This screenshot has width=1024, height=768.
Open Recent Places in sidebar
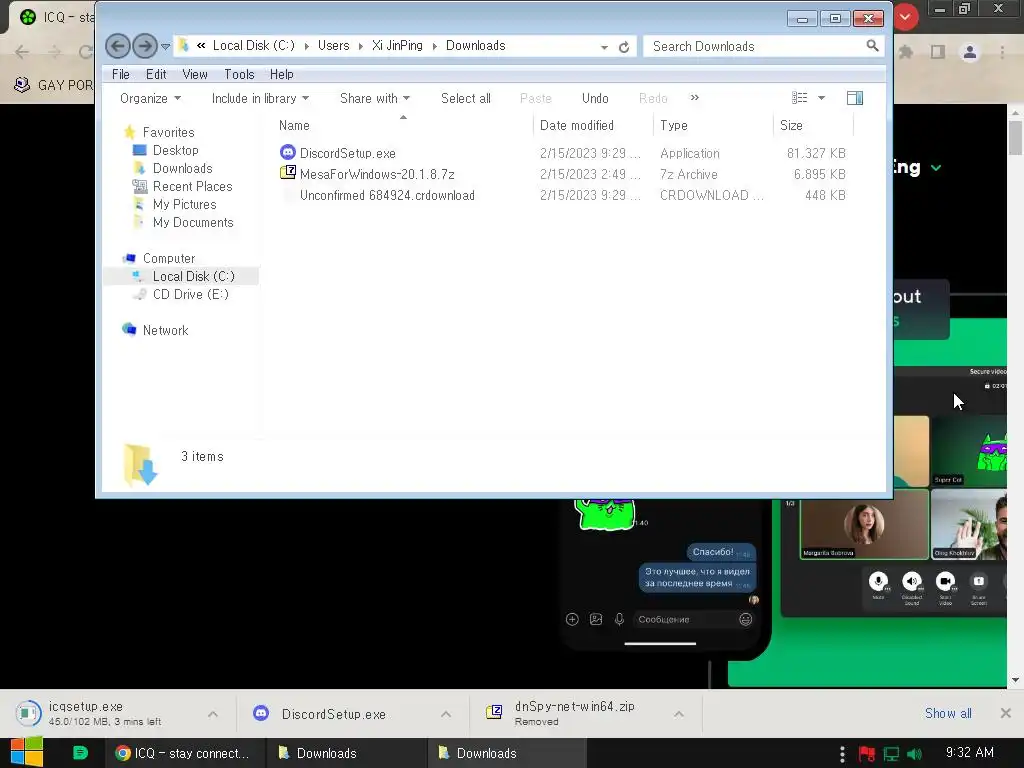click(193, 186)
